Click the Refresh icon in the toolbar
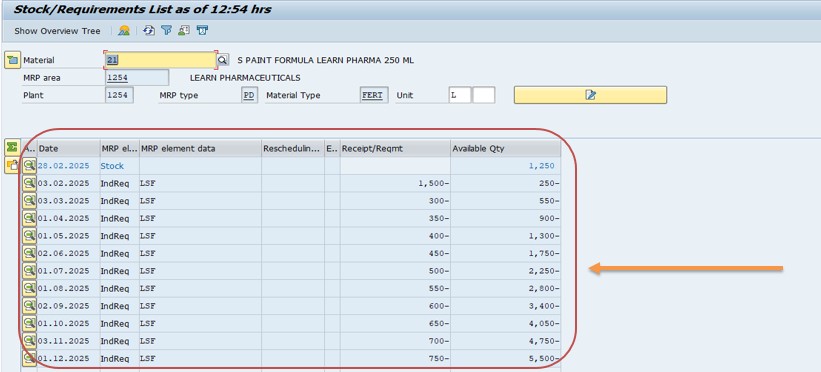 tap(149, 30)
